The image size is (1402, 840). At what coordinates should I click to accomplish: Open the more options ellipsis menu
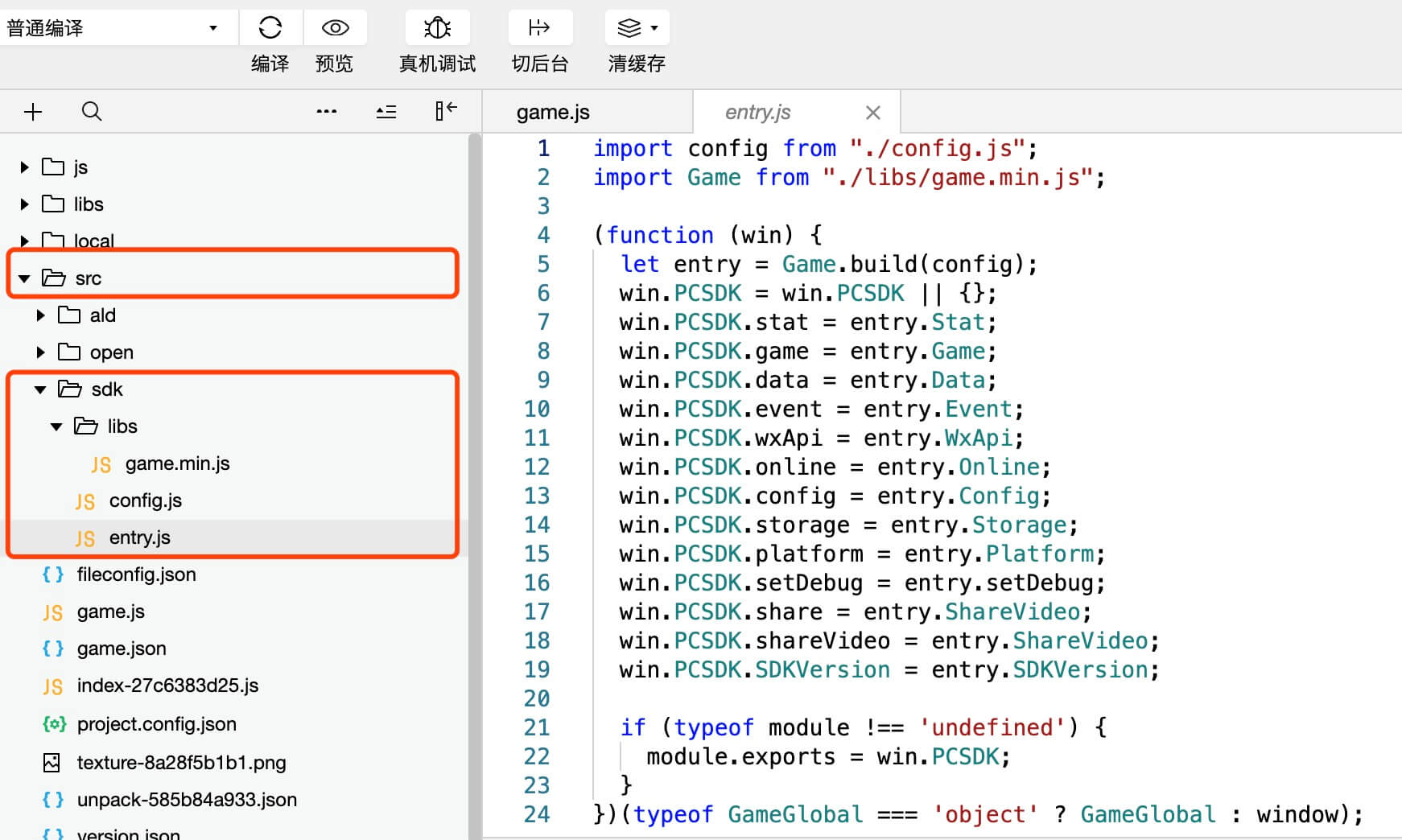coord(327,112)
